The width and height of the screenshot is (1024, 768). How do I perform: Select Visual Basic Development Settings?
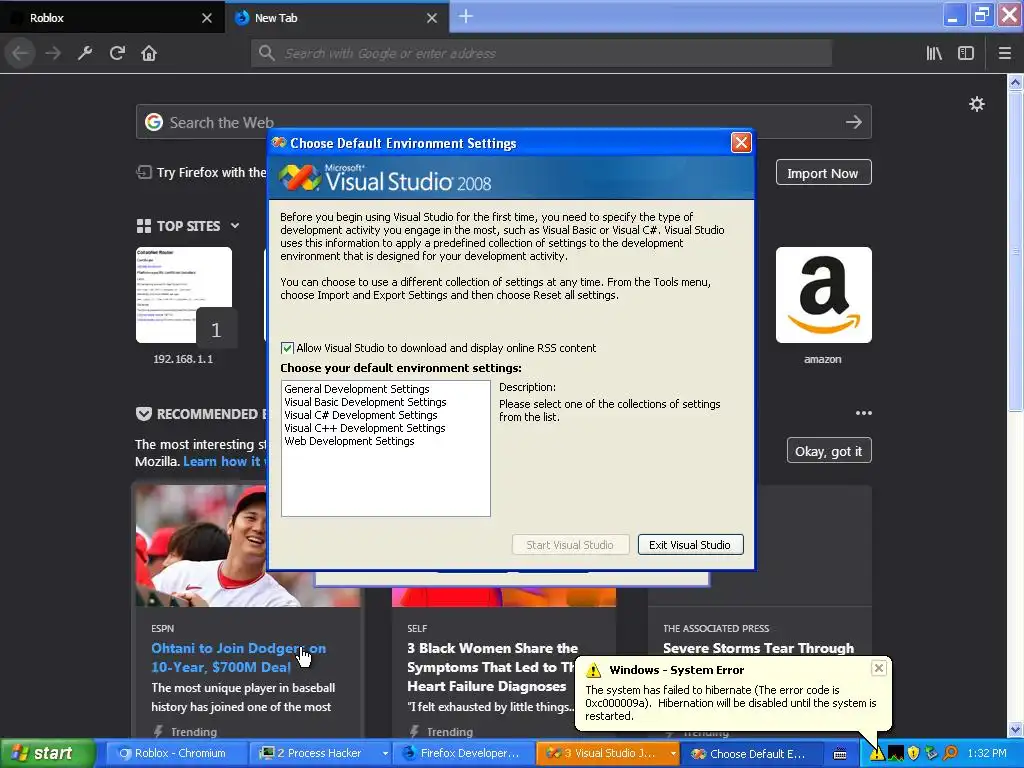tap(365, 402)
